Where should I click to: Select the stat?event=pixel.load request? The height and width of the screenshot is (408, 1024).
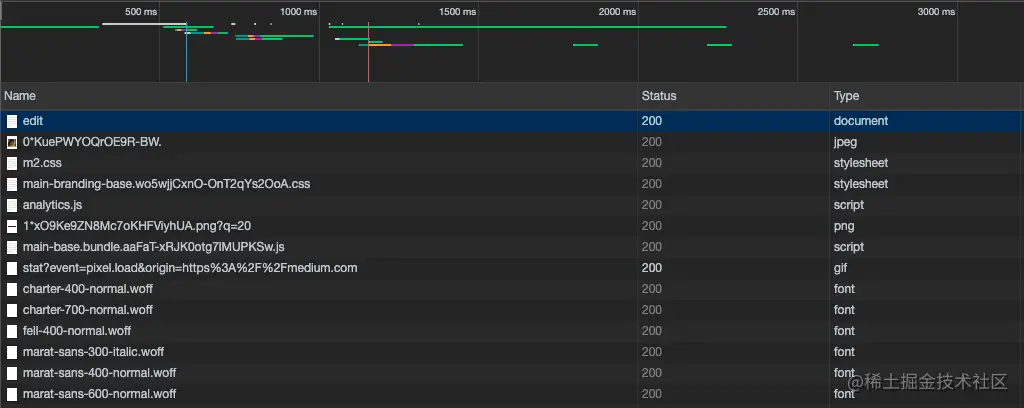(512, 268)
